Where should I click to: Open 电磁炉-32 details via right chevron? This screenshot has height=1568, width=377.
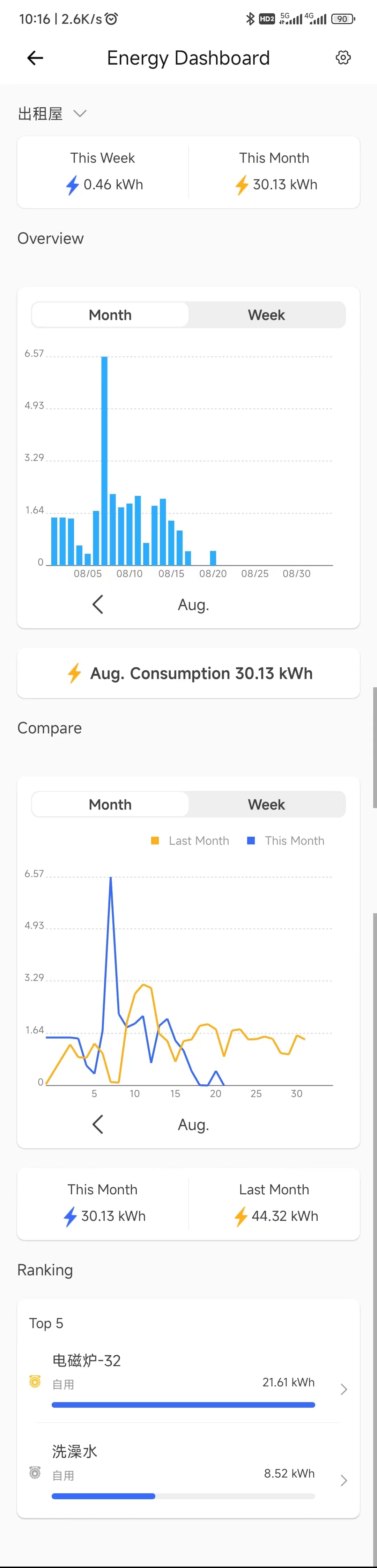[x=343, y=1389]
